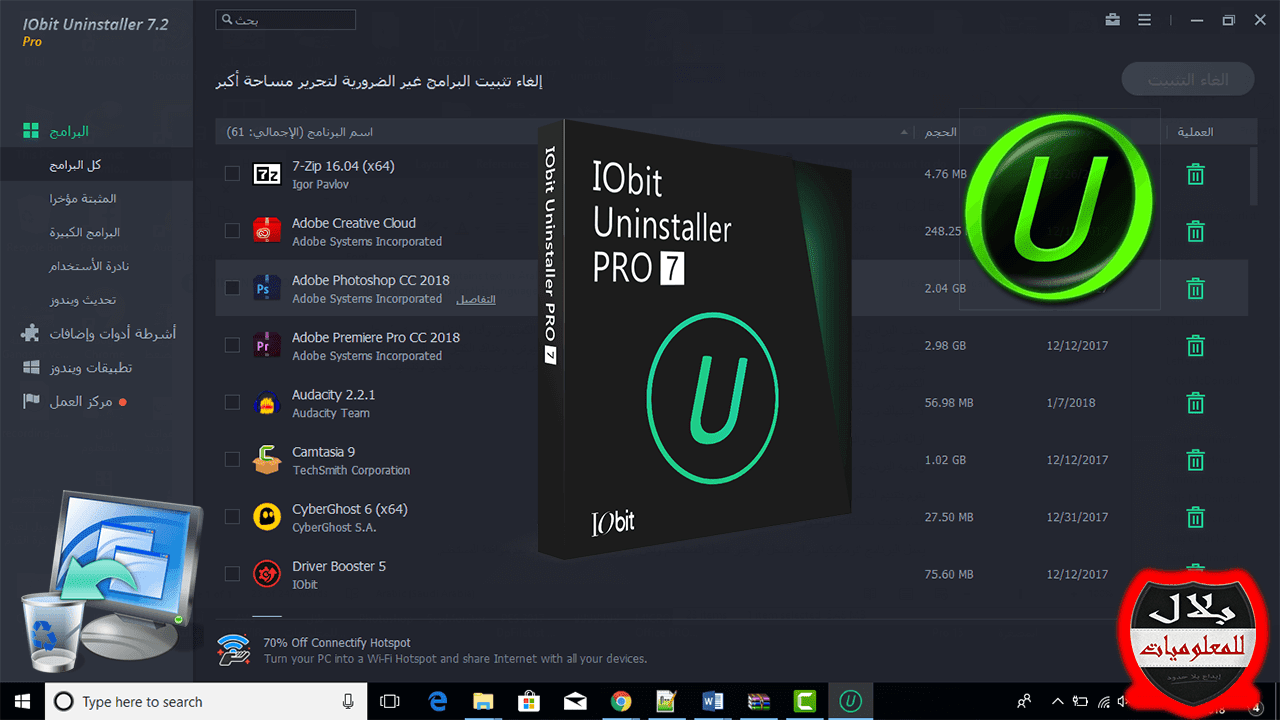Click trash icon for CyberGhost 6
This screenshot has width=1280, height=720.
(1194, 517)
